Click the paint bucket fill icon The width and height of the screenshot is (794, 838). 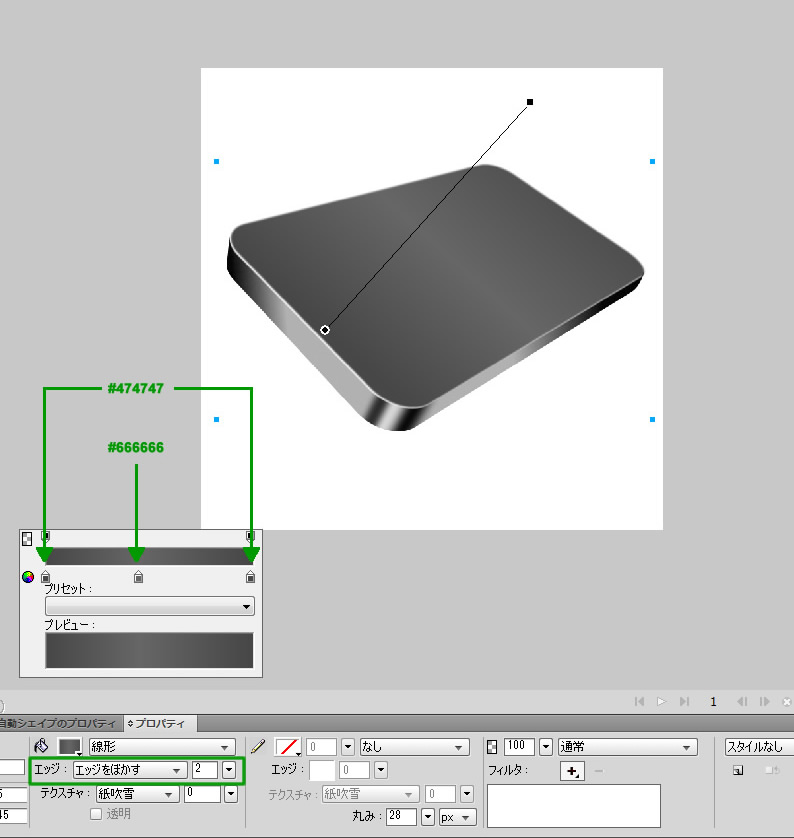coord(42,746)
